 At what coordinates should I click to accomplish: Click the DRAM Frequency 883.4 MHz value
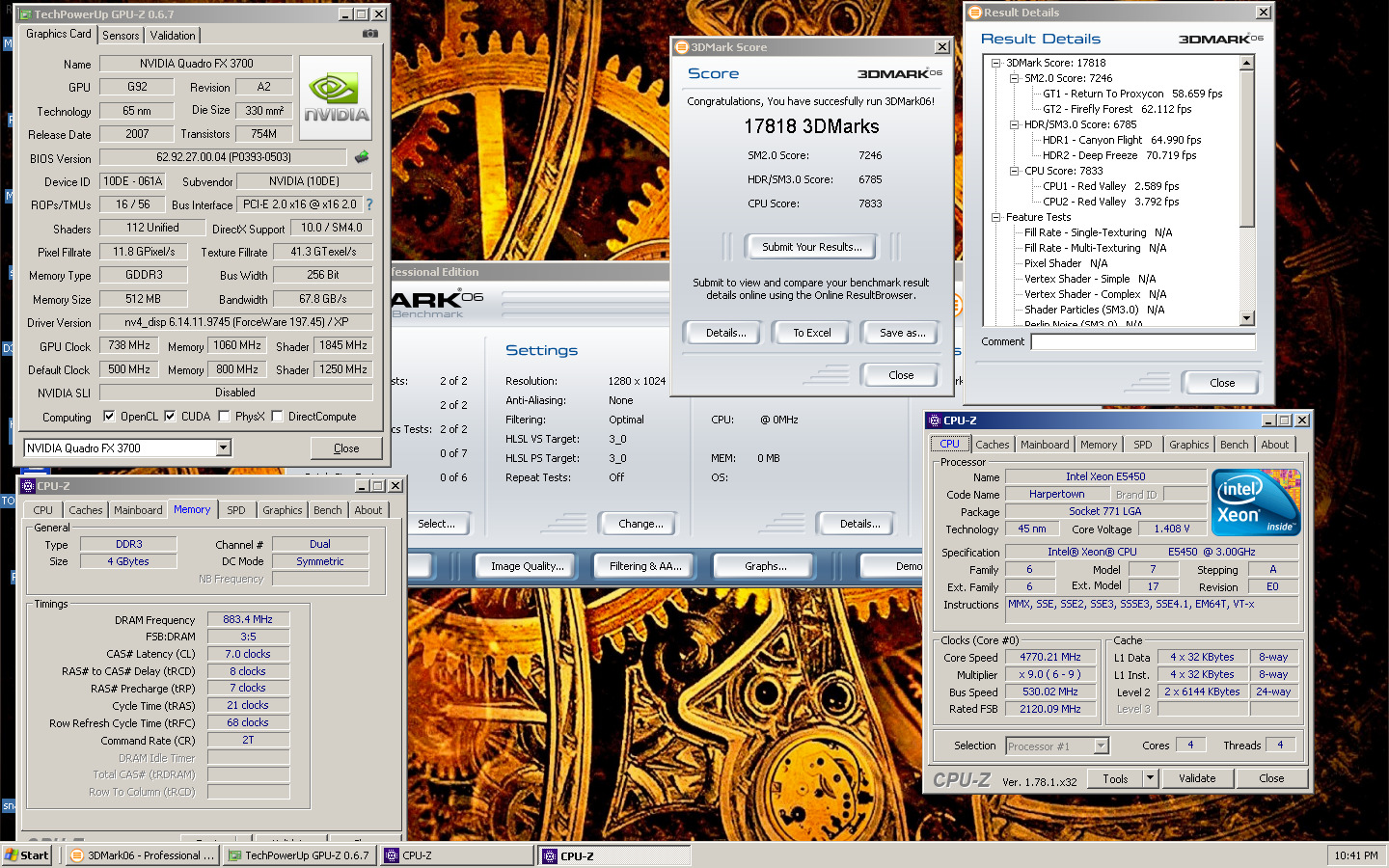click(x=248, y=619)
